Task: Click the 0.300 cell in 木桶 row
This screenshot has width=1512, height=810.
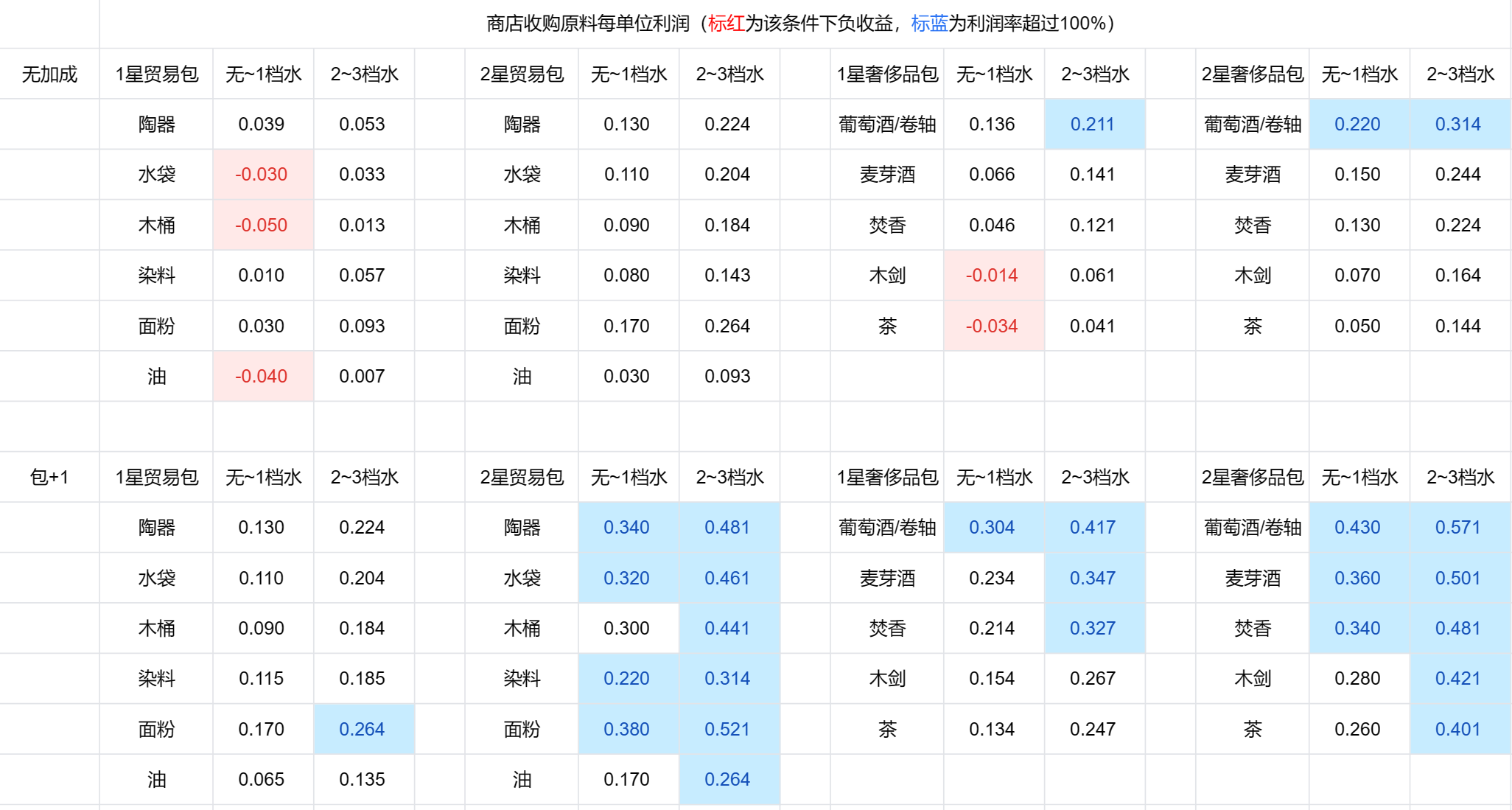Action: point(626,629)
